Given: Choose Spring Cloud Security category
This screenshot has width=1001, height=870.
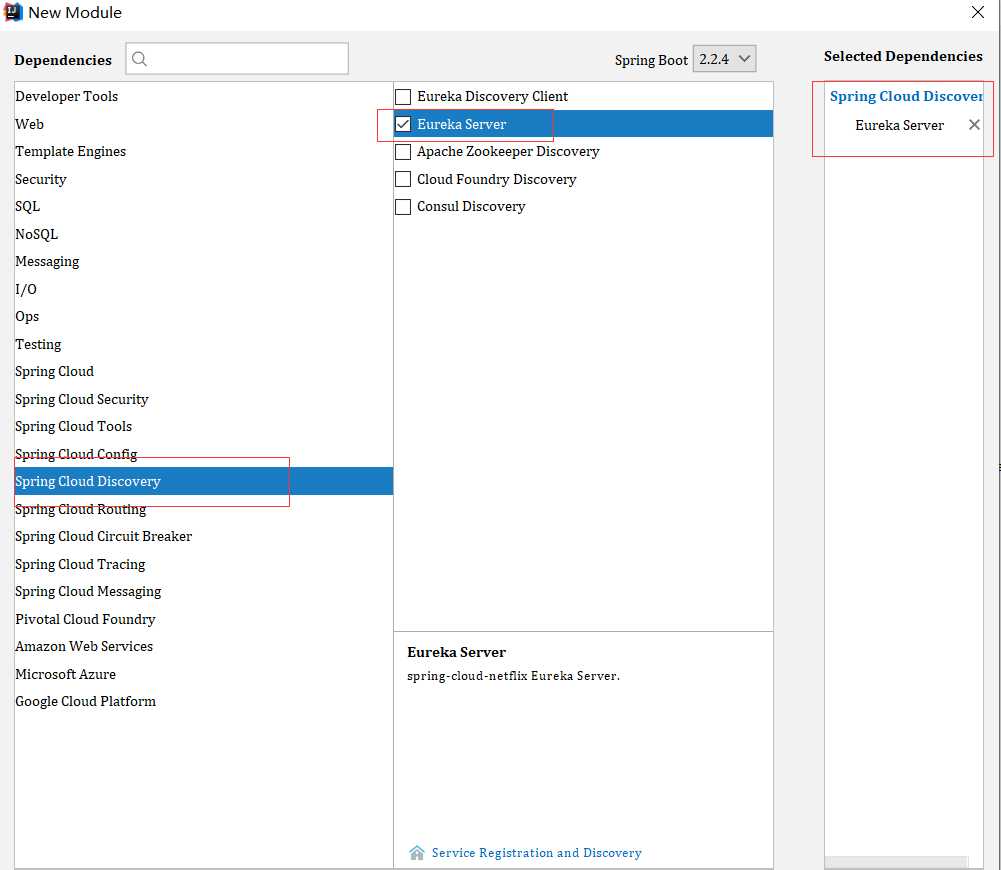Looking at the screenshot, I should [204, 399].
